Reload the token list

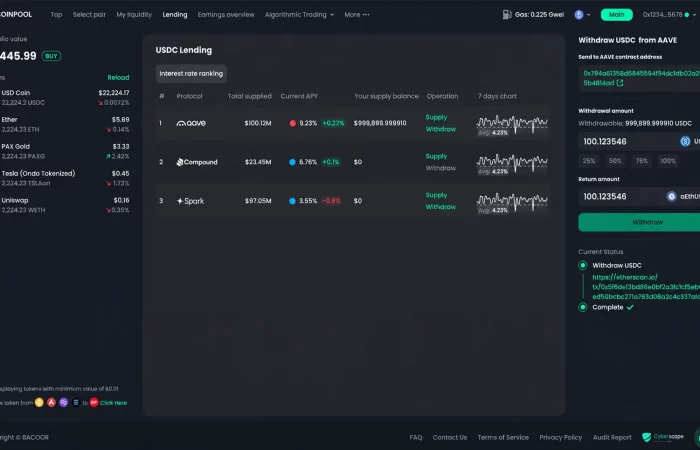coord(118,78)
